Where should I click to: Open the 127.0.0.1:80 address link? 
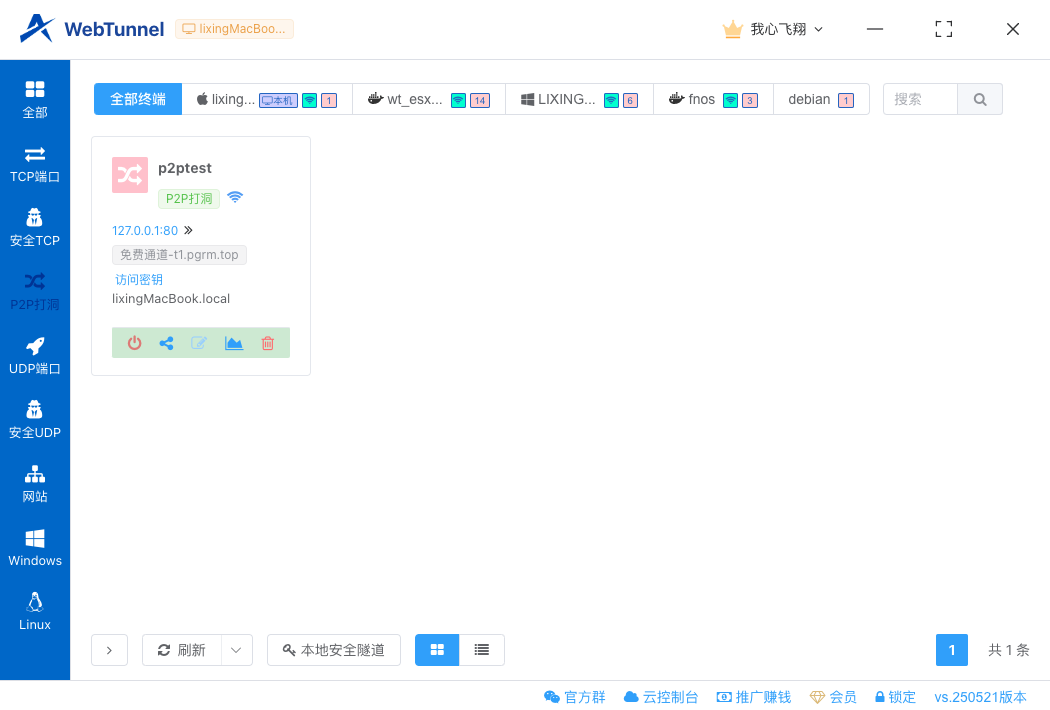click(x=145, y=230)
